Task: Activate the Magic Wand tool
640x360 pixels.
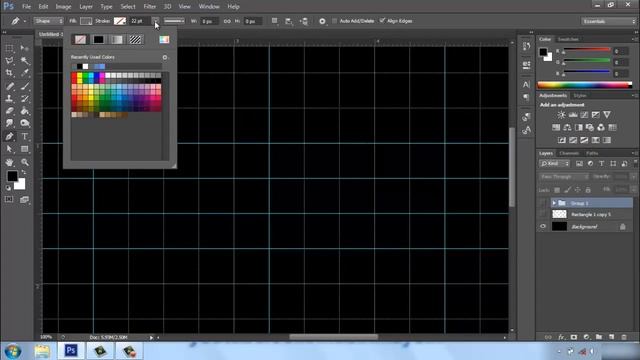Action: coord(24,61)
